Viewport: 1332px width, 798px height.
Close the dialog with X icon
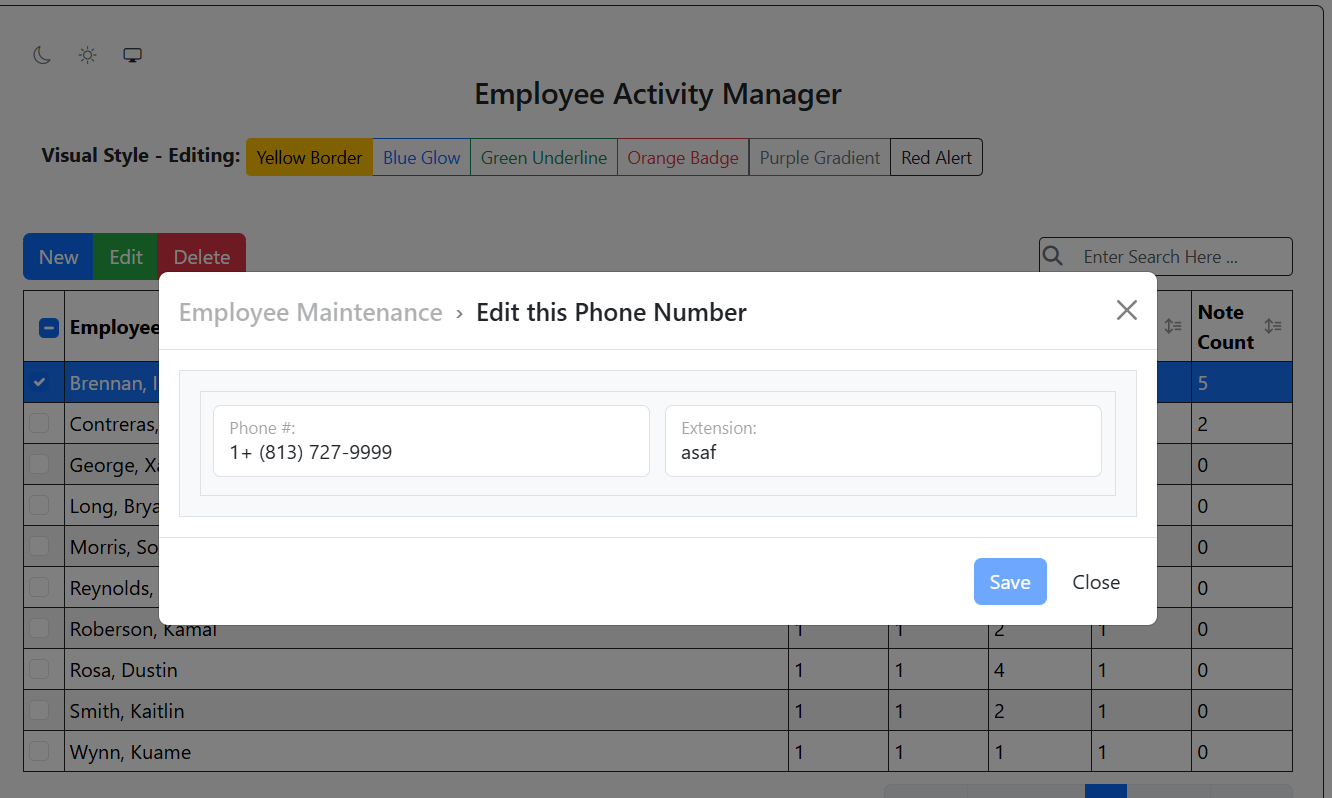1126,310
